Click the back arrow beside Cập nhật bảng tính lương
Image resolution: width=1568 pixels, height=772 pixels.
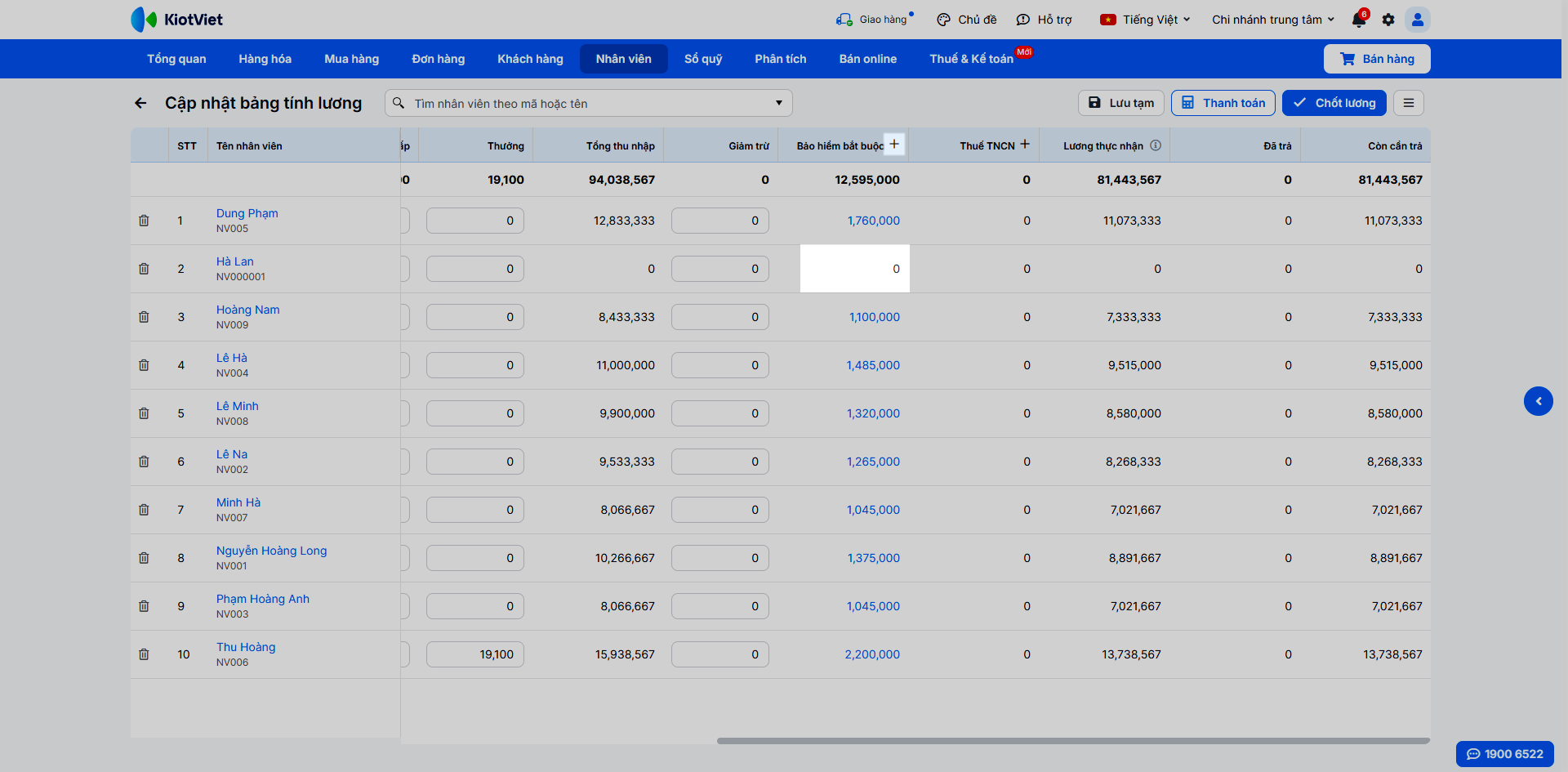coord(140,103)
